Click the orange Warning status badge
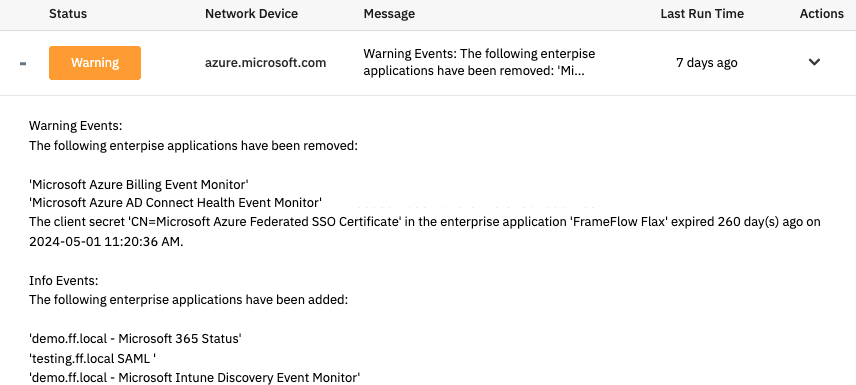 click(95, 63)
